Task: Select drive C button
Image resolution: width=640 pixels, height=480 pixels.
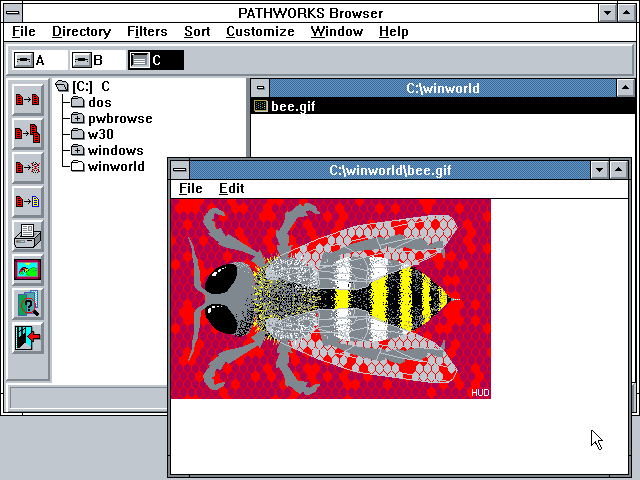Action: [x=156, y=60]
